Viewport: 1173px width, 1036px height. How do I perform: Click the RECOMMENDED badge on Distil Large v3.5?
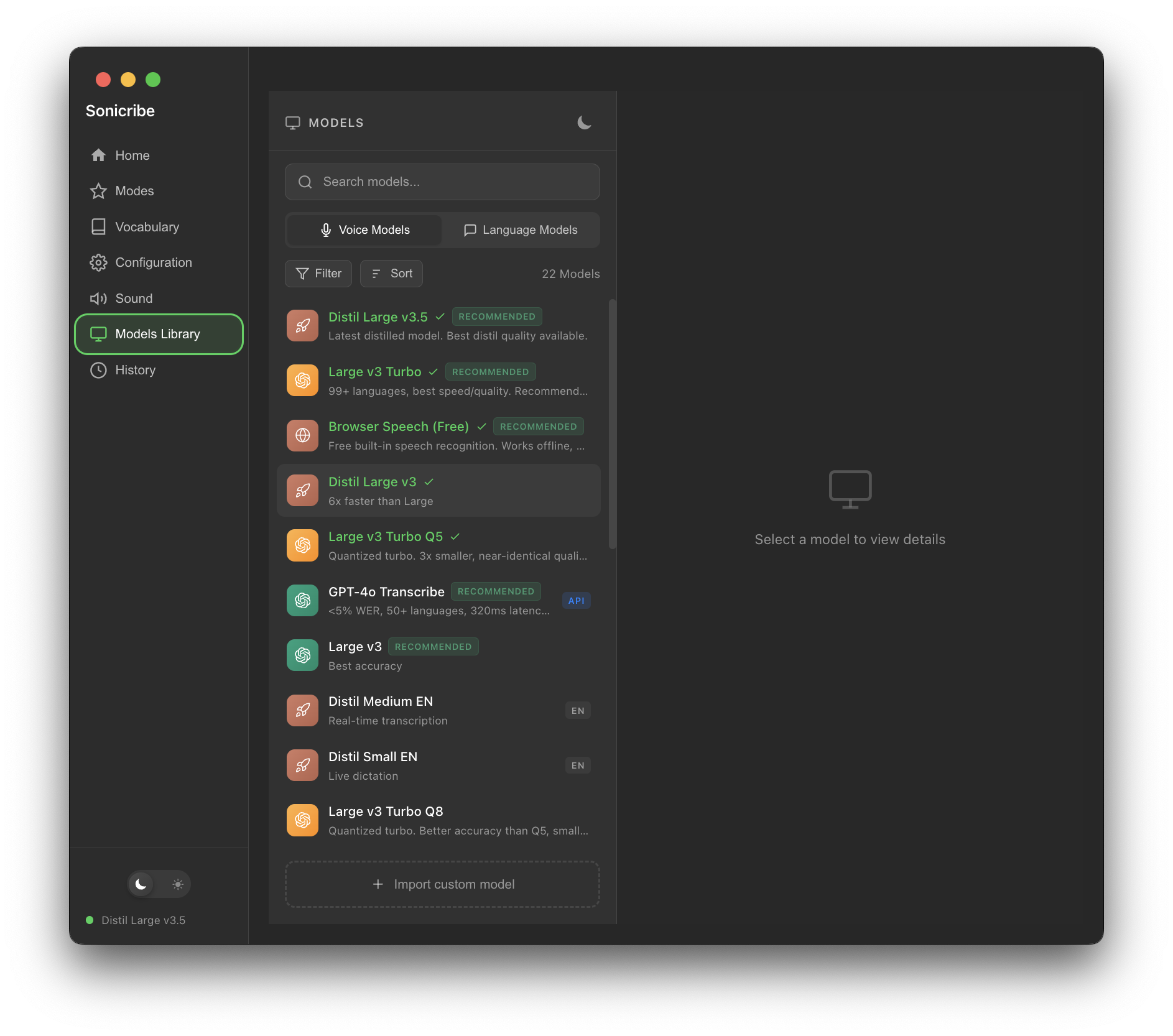pos(497,317)
